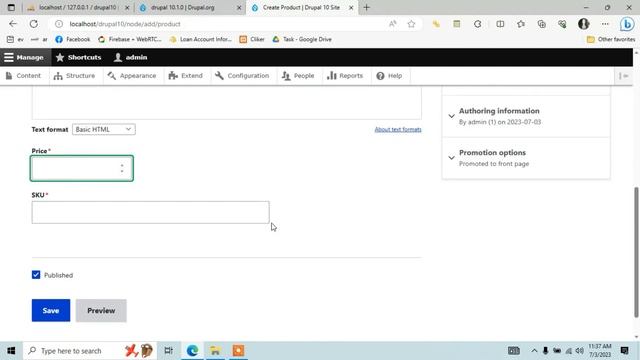Open split screen icon
Screen dimensions: 640x360
coord(500,24)
